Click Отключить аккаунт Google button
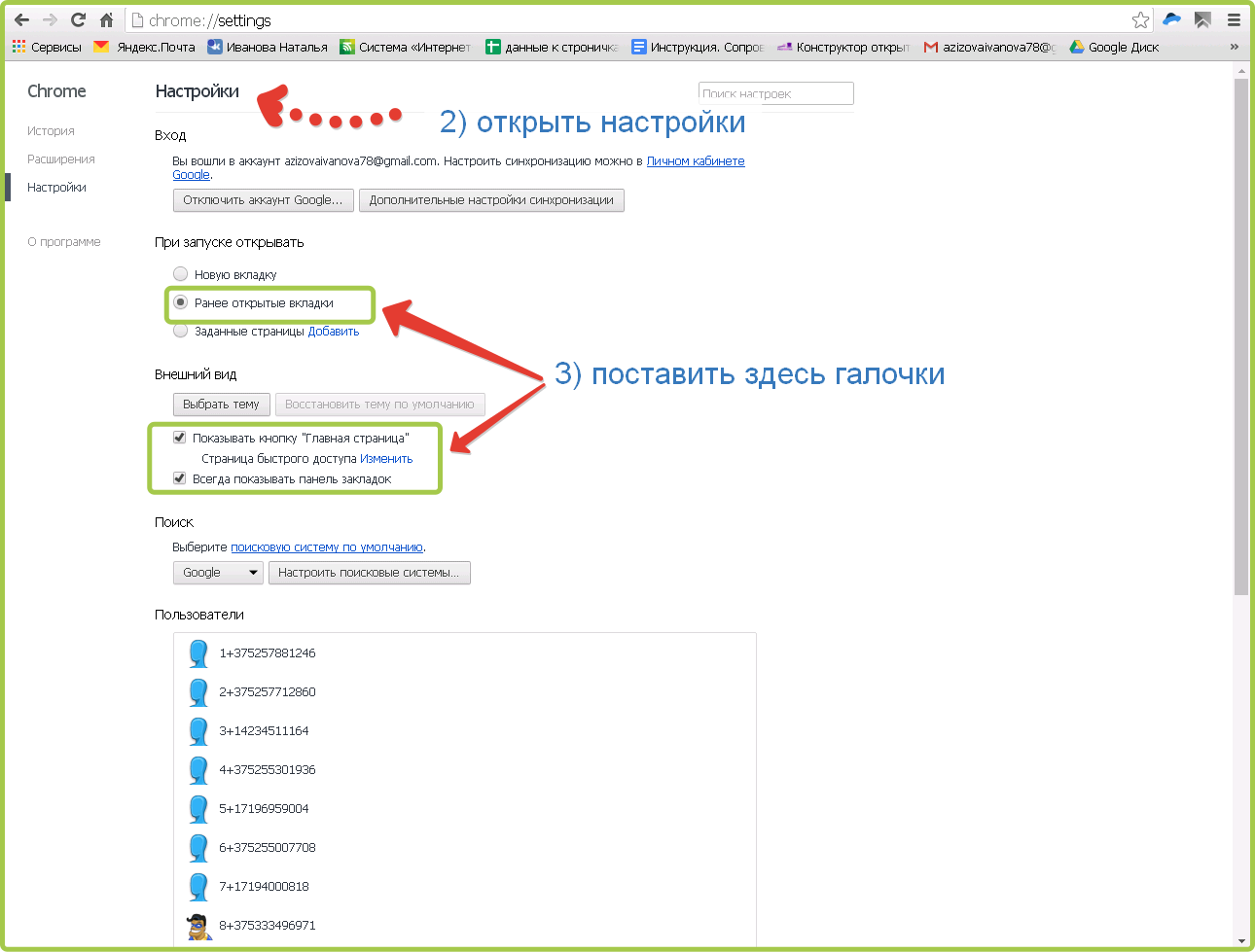Viewport: 1255px width, 952px height. point(263,200)
